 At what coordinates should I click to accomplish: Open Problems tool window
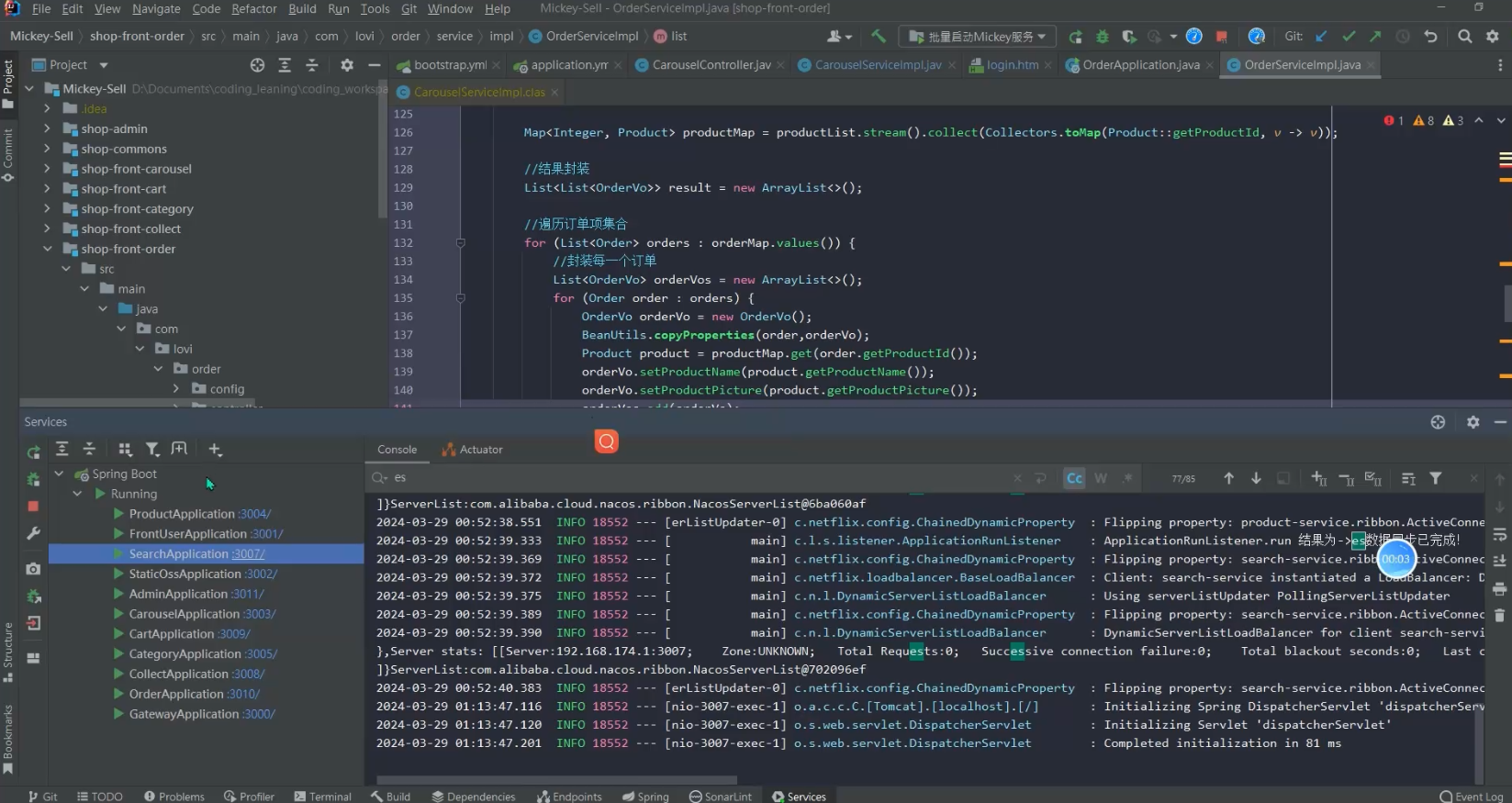(x=174, y=796)
